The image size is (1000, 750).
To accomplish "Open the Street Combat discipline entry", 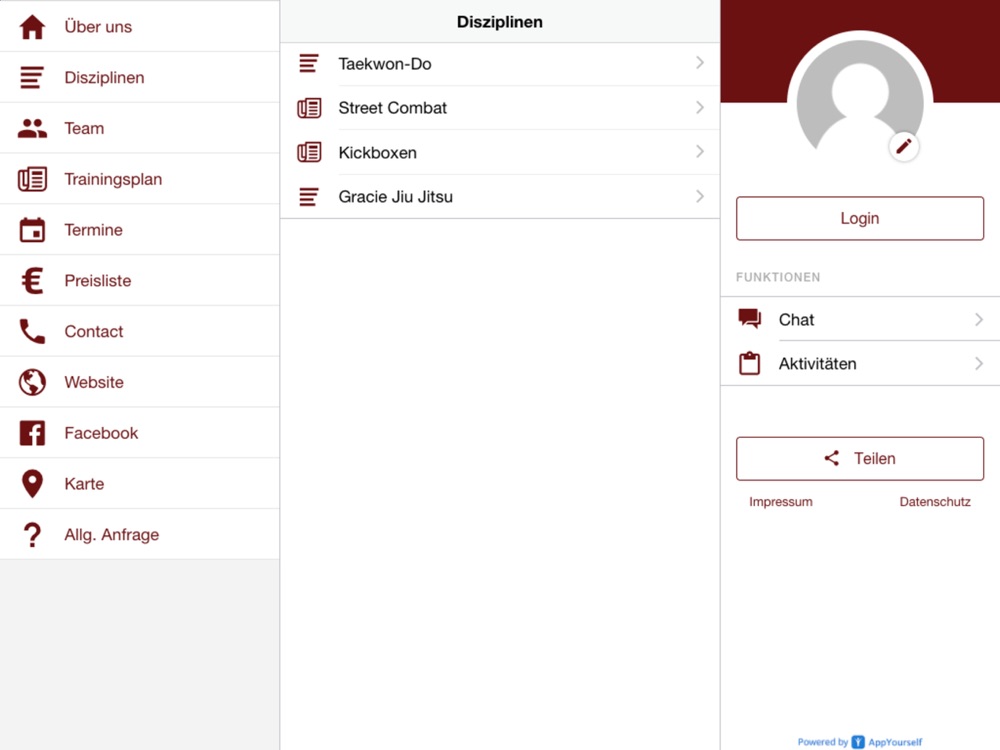I will [x=500, y=108].
